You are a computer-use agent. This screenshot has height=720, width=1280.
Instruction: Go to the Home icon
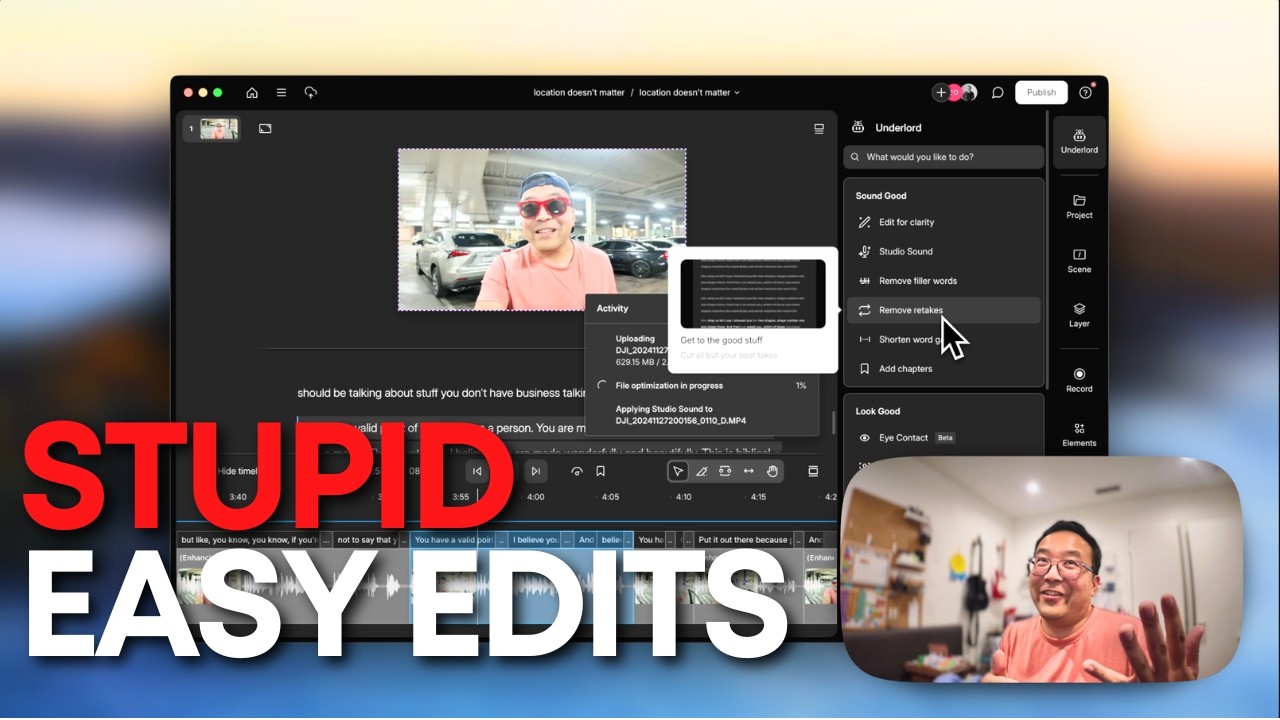pos(252,92)
